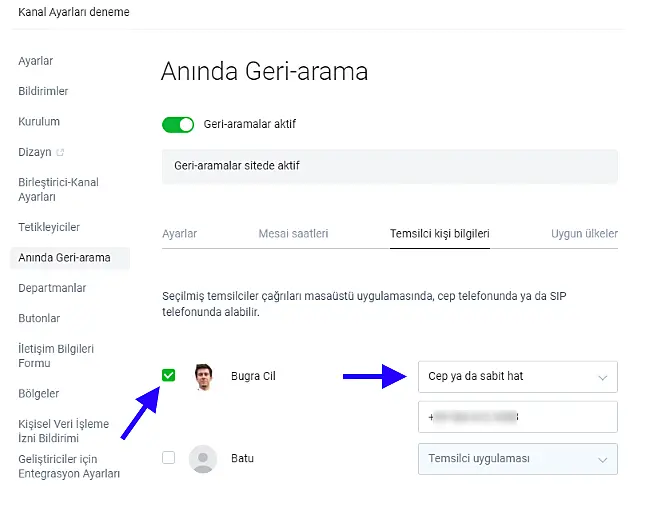Switch to the Ayarlar tab

coord(180,234)
